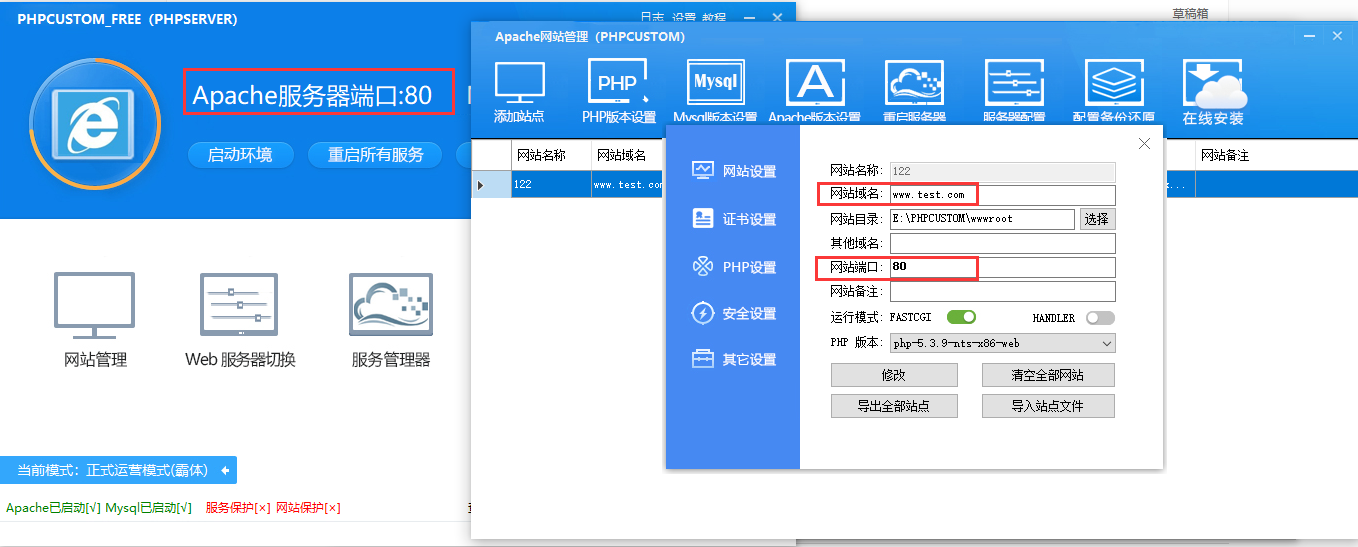Viewport: 1358px width, 547px height.
Task: Click www.test.com cell in site table
Action: (629, 185)
